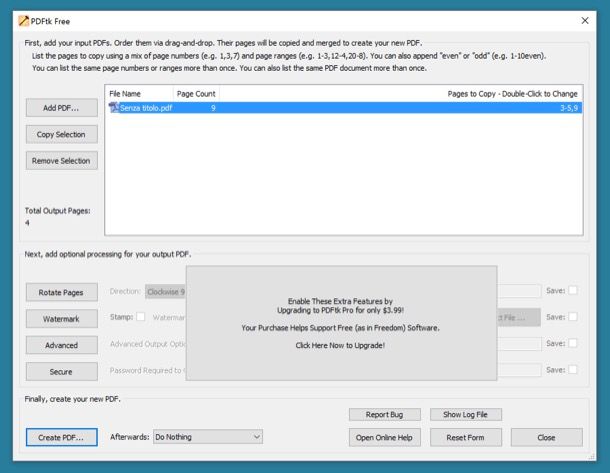Sort list by File Name column header
The height and width of the screenshot is (473, 610).
pos(125,93)
